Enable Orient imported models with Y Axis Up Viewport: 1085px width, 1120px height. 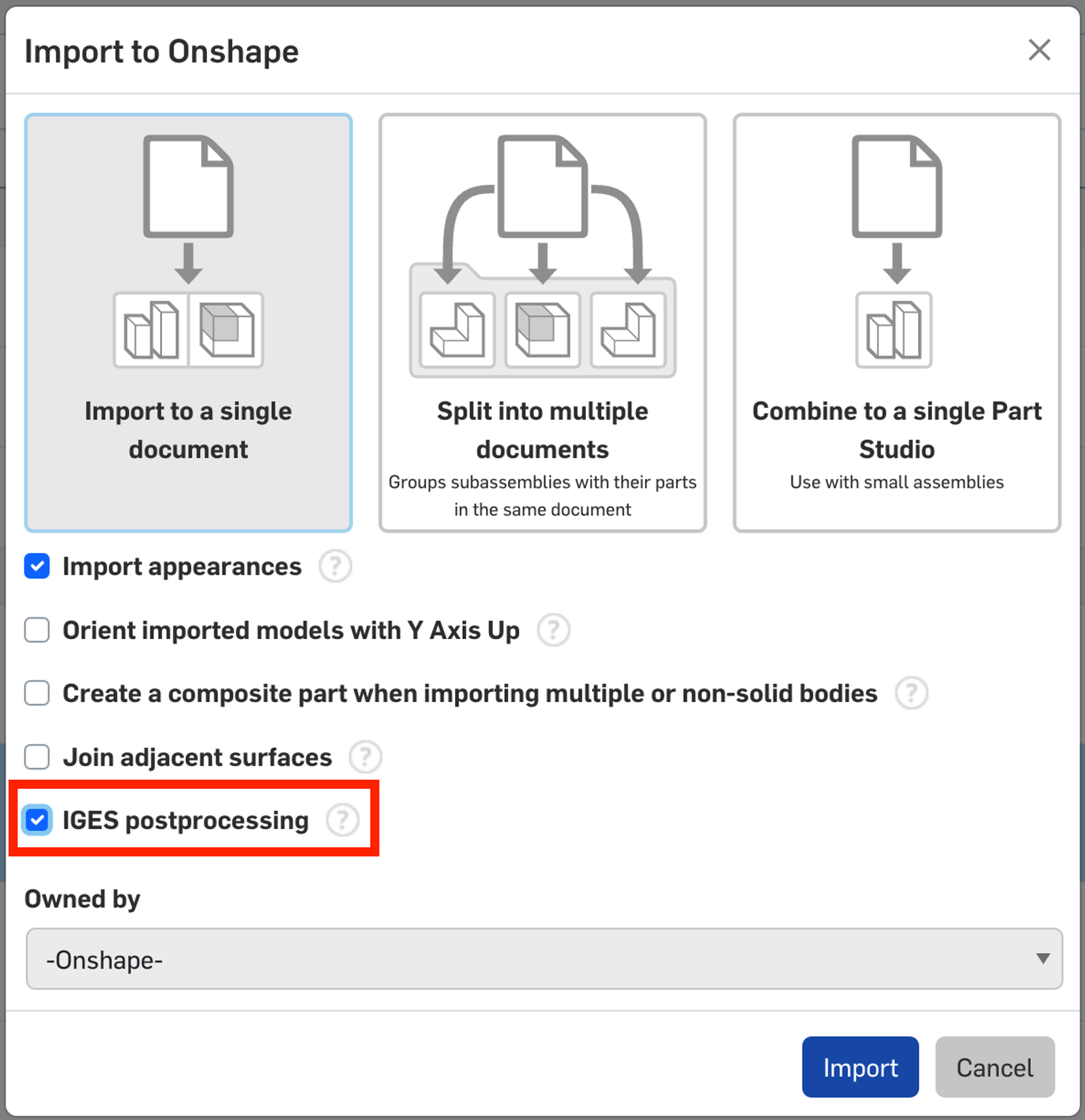coord(37,630)
